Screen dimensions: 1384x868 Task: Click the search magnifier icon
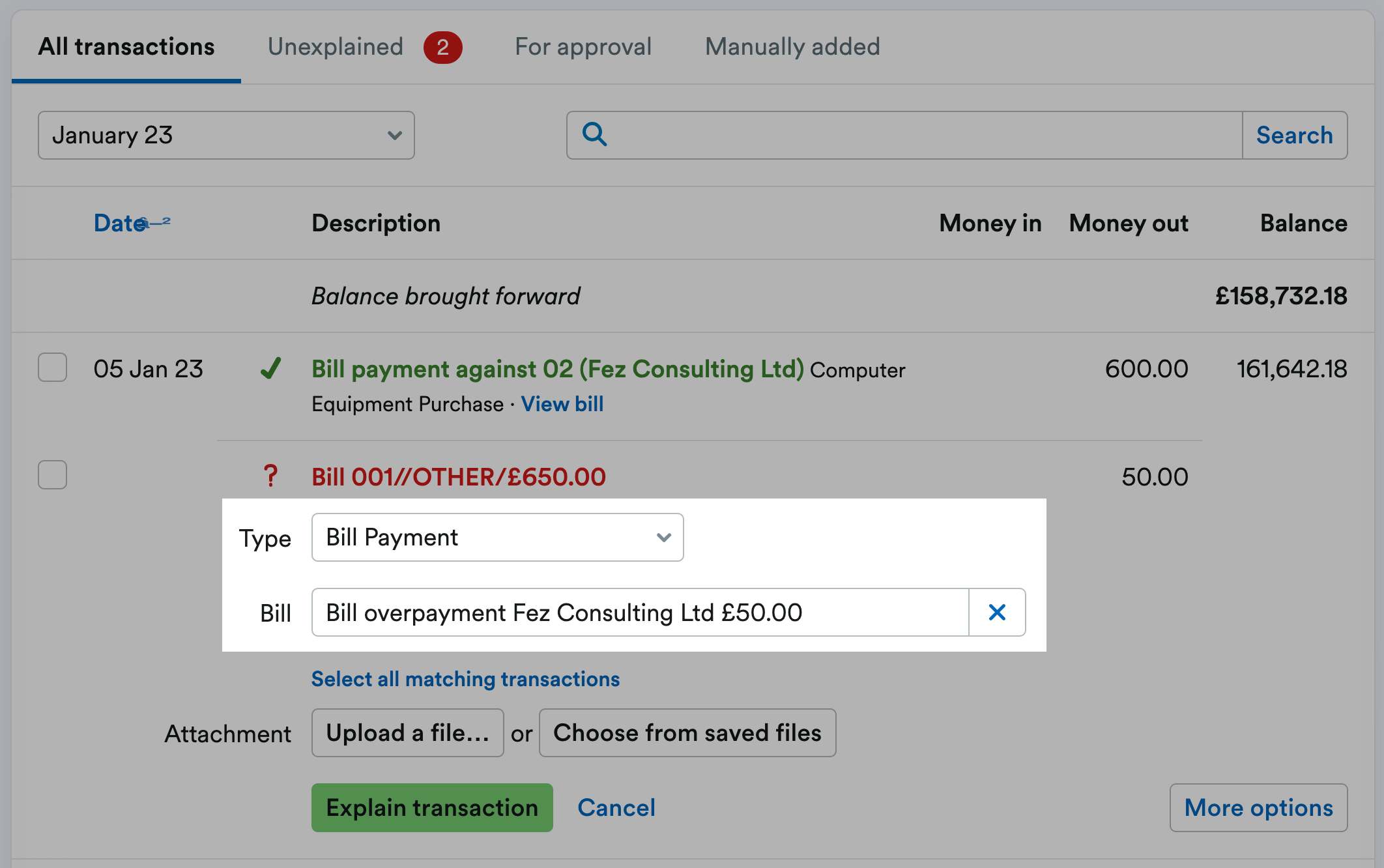pos(594,135)
